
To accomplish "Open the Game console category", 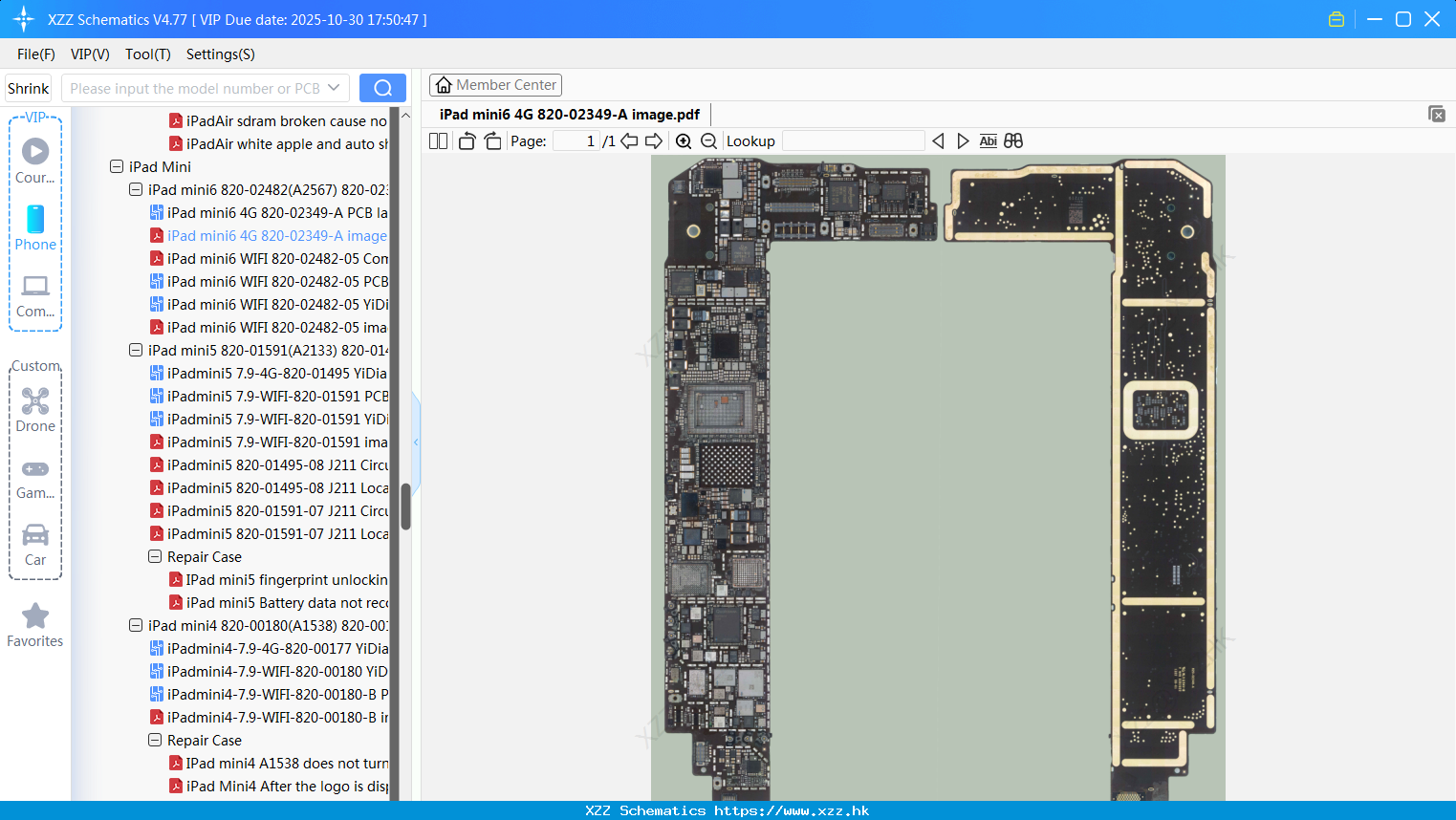I will (x=35, y=479).
